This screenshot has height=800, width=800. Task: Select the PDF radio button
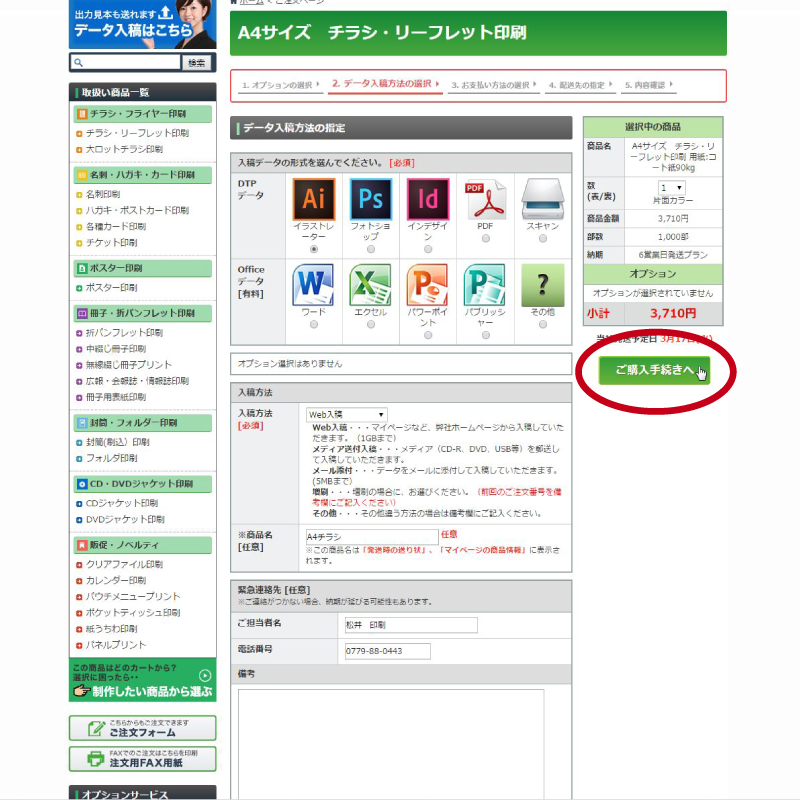point(486,238)
